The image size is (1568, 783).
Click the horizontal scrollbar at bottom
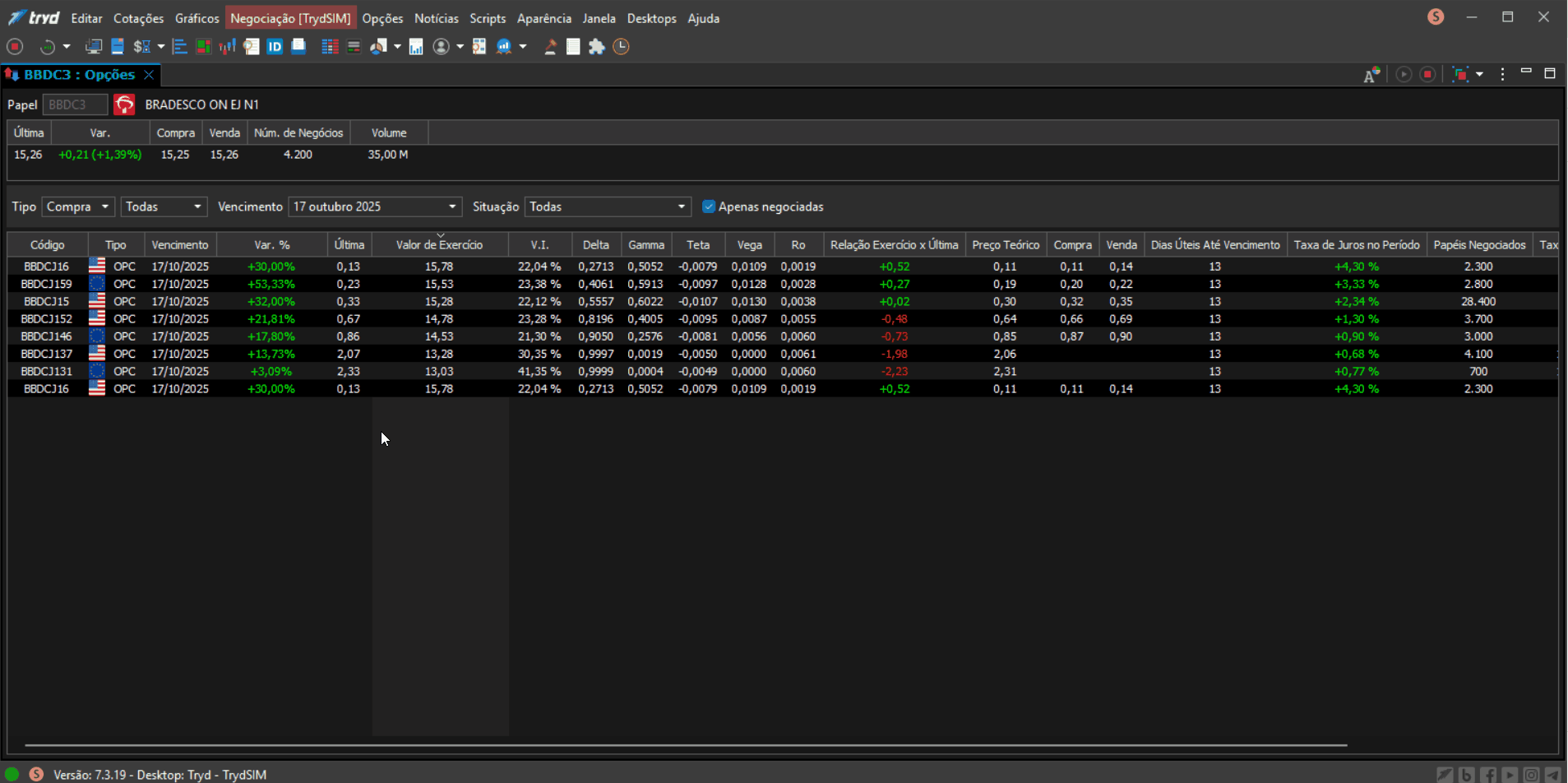click(x=686, y=745)
